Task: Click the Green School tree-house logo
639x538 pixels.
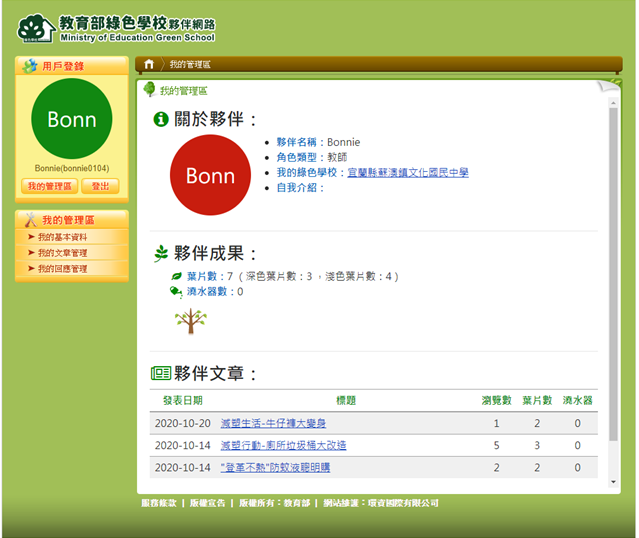Action: click(x=37, y=28)
